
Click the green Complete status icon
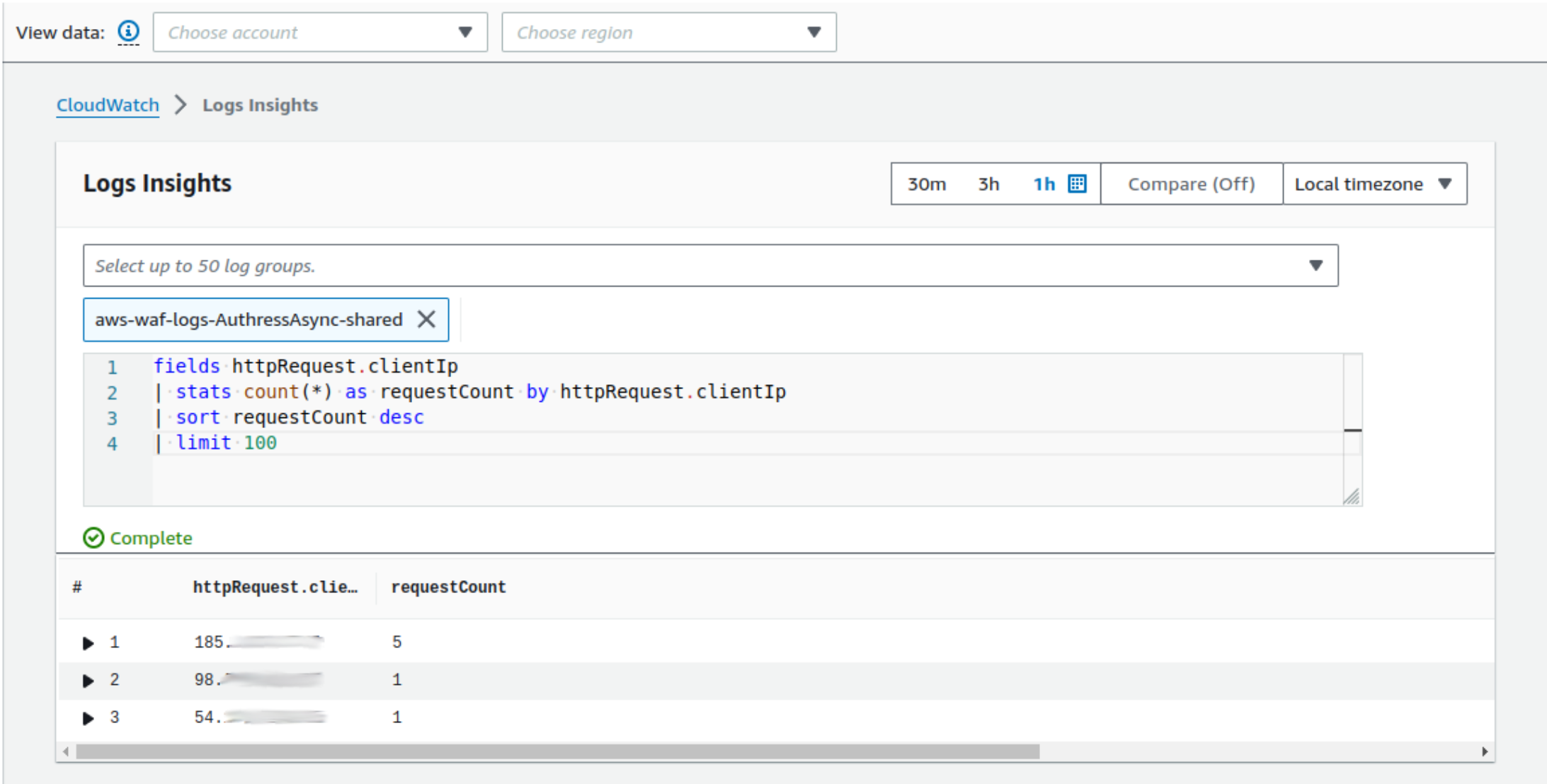coord(93,538)
